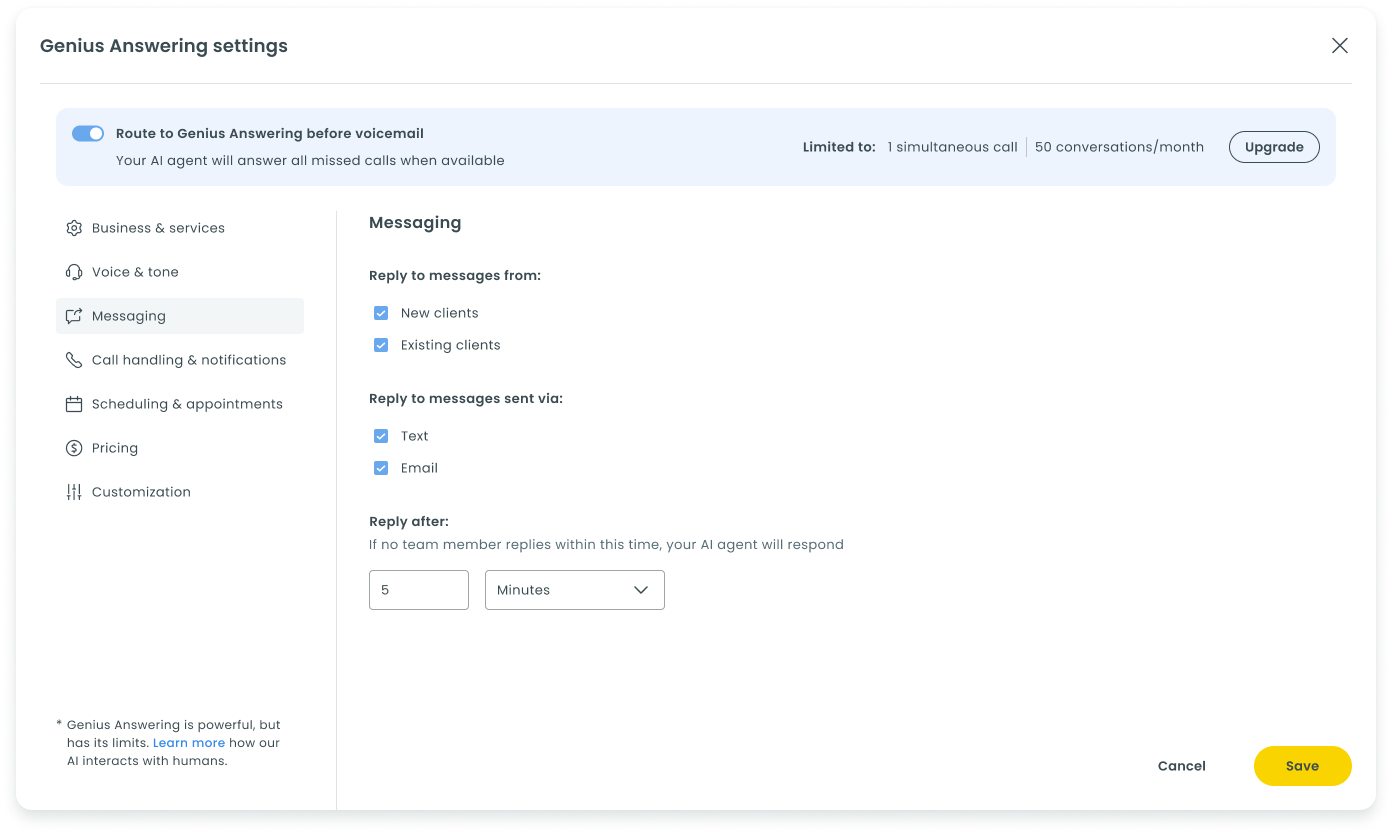
Task: Open the Minutes time-unit dropdown
Action: pos(575,590)
